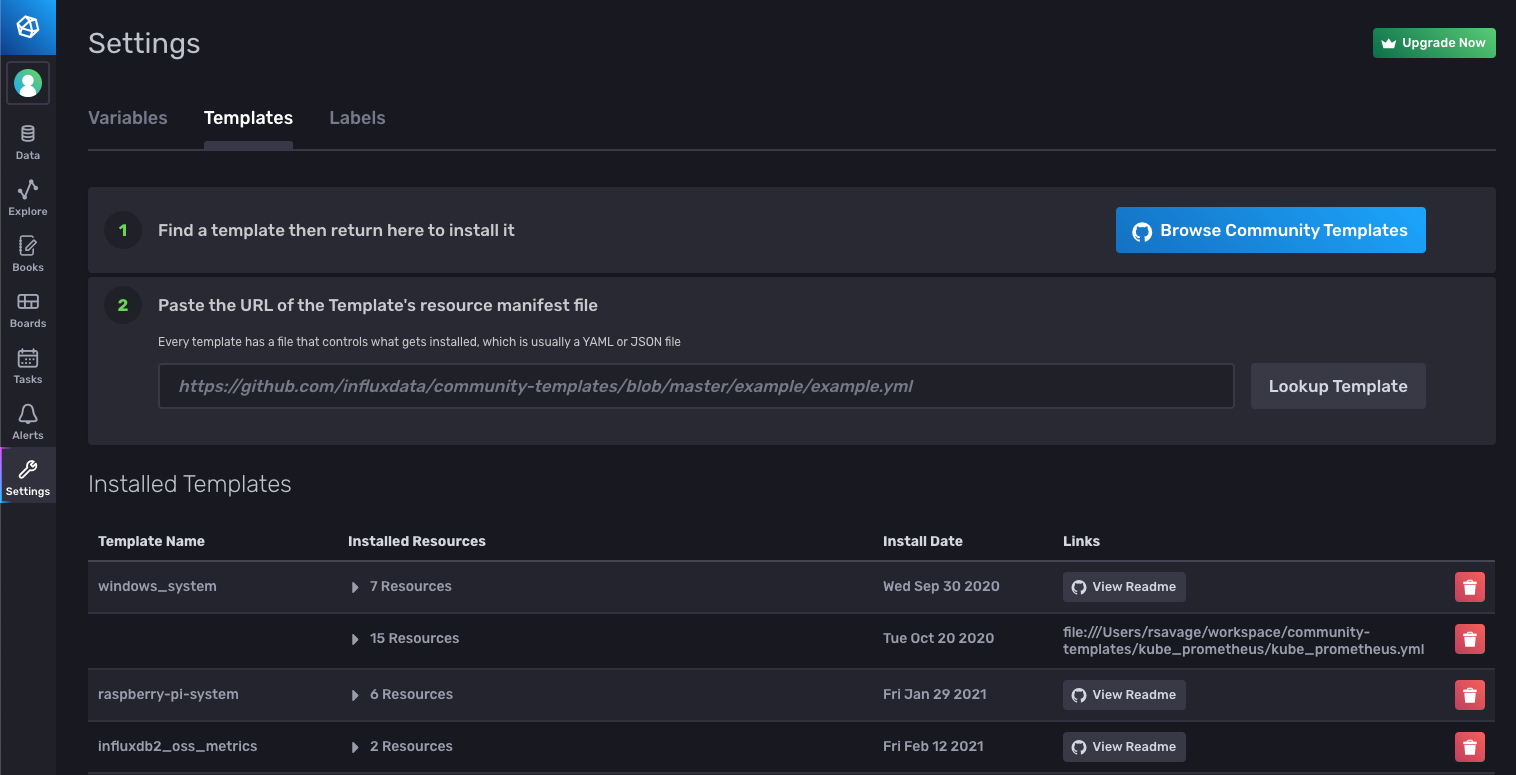View Alerts via the bell icon
Viewport: 1516px width, 775px height.
point(27,419)
